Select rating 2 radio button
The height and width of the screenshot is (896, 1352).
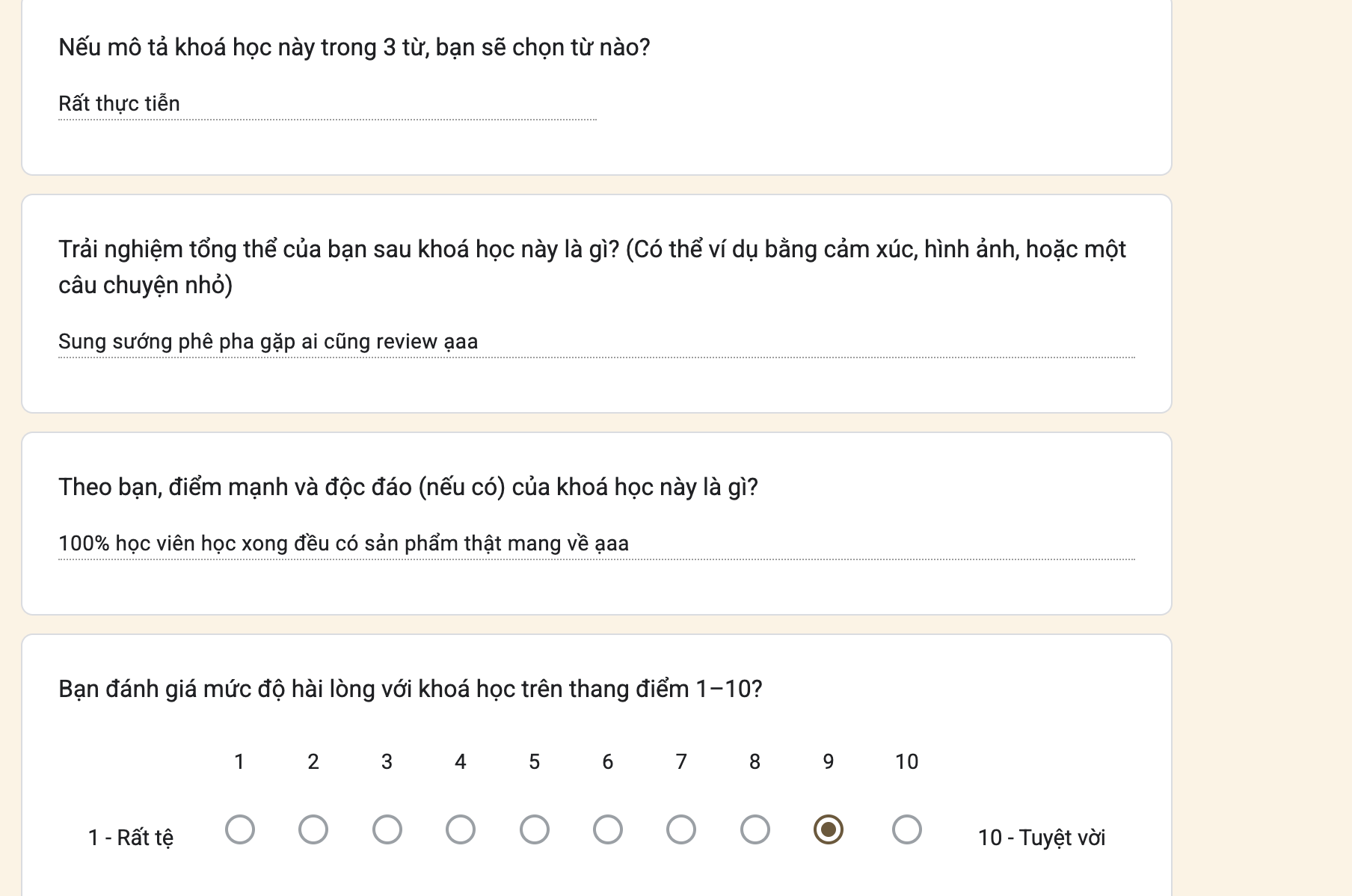click(313, 829)
